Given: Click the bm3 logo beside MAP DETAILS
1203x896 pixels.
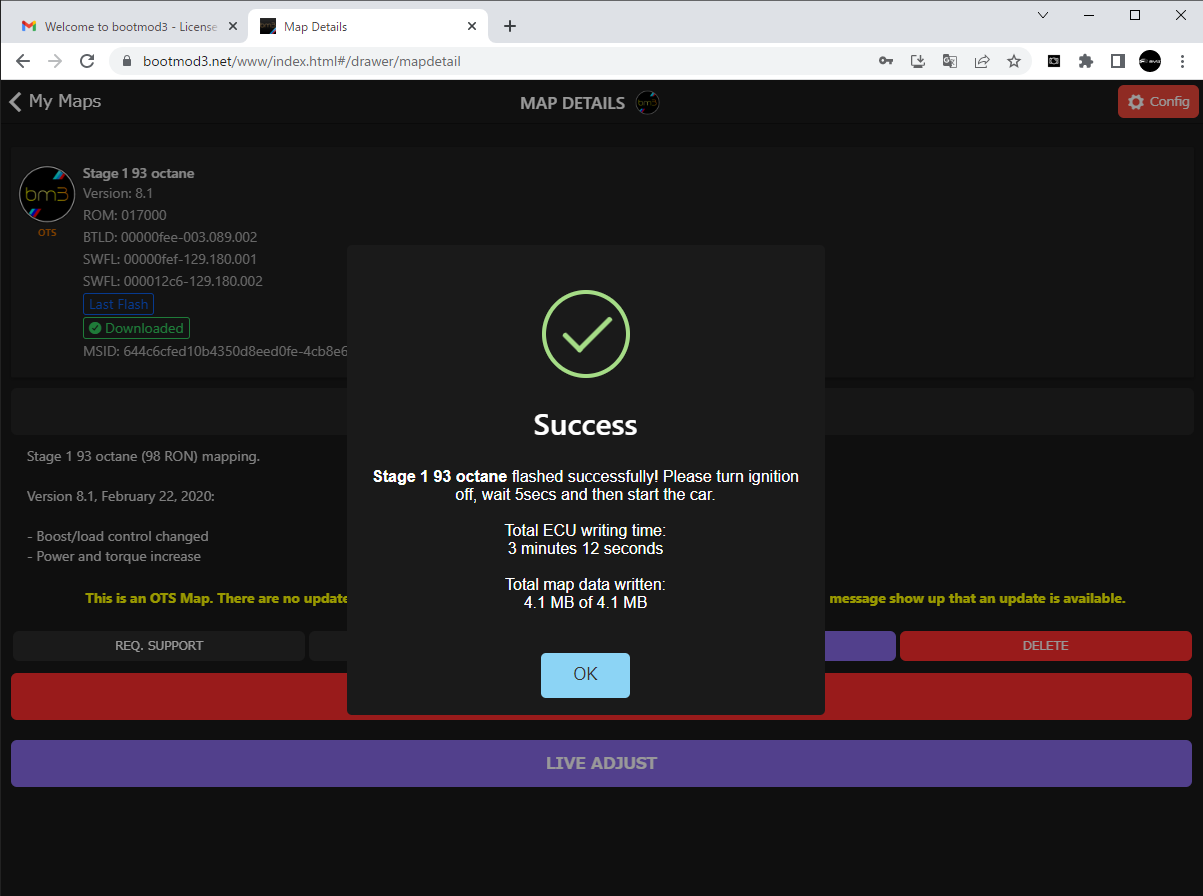Looking at the screenshot, I should pyautogui.click(x=648, y=103).
